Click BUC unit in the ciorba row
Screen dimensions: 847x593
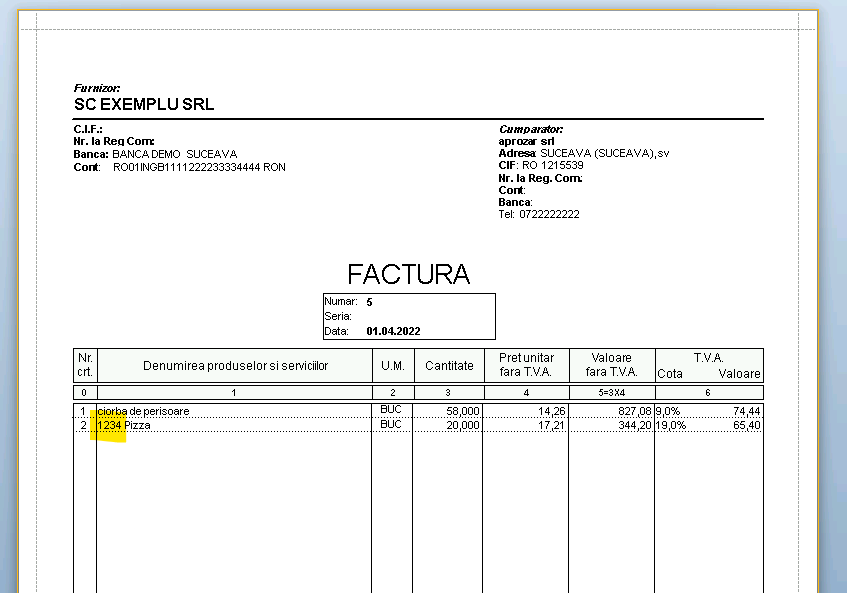(391, 410)
